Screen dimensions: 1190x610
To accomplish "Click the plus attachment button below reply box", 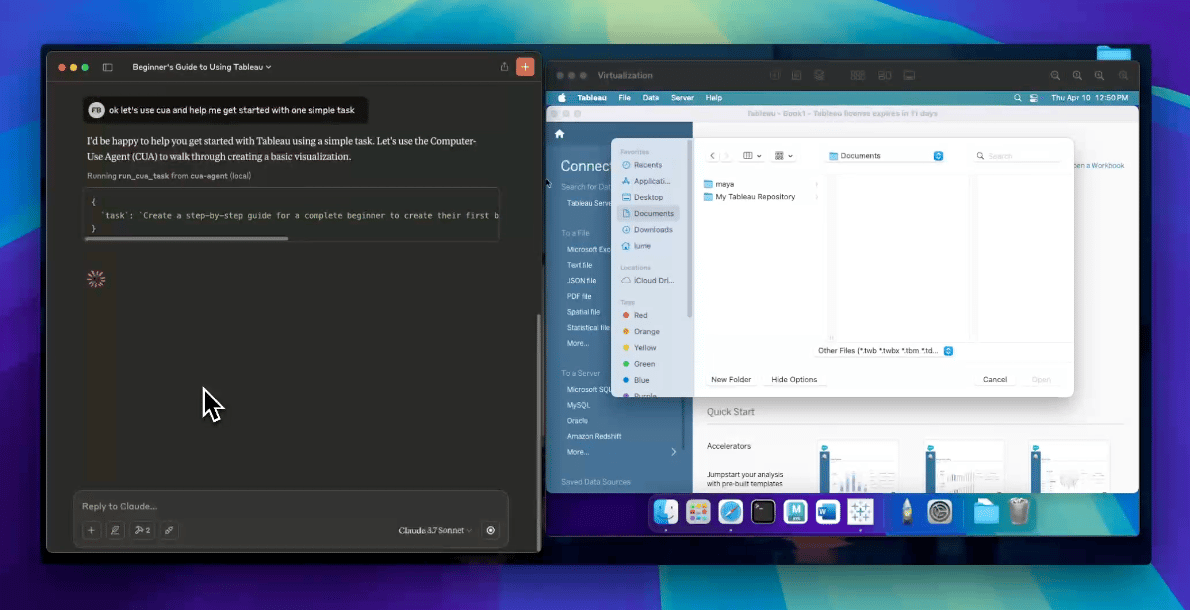I will 91,530.
